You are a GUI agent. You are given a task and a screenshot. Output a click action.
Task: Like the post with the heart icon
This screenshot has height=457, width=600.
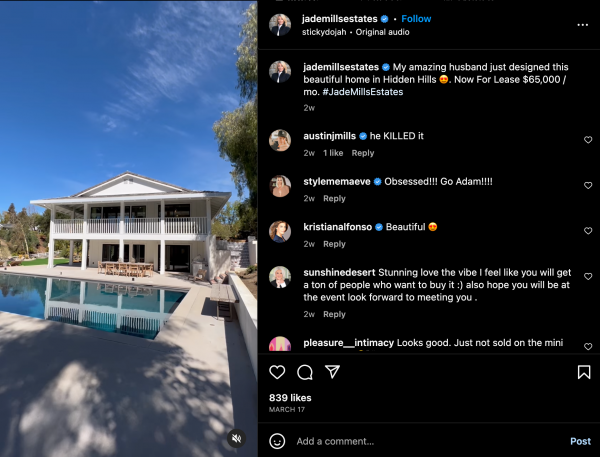pyautogui.click(x=277, y=372)
